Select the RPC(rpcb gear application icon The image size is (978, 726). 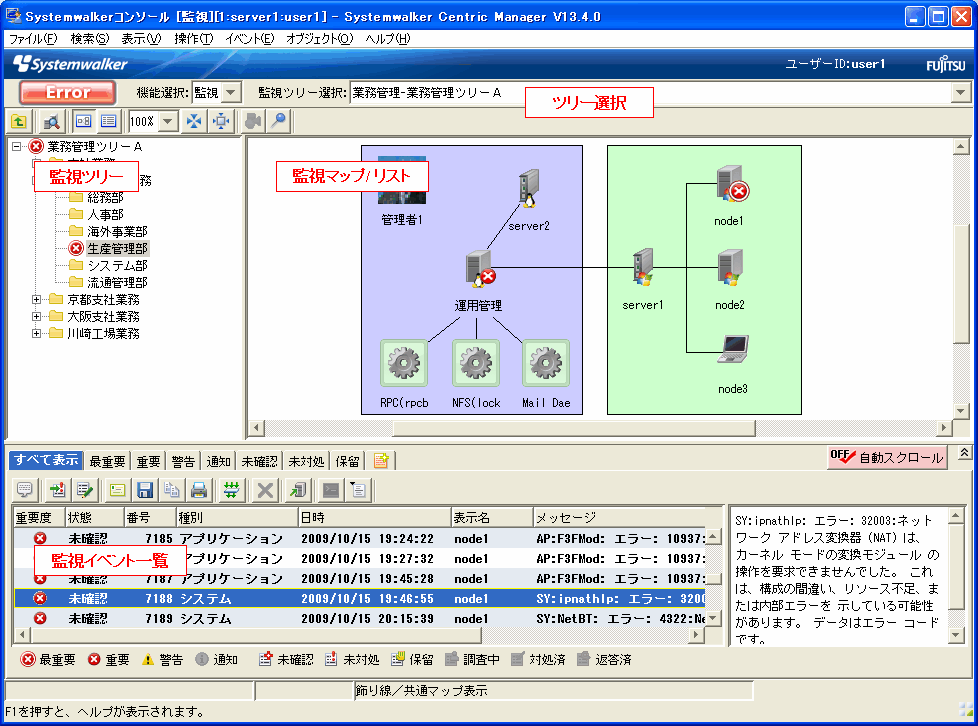pos(404,363)
